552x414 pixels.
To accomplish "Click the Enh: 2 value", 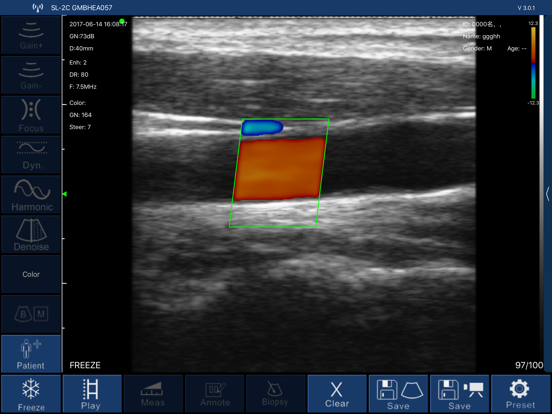I will (x=78, y=63).
